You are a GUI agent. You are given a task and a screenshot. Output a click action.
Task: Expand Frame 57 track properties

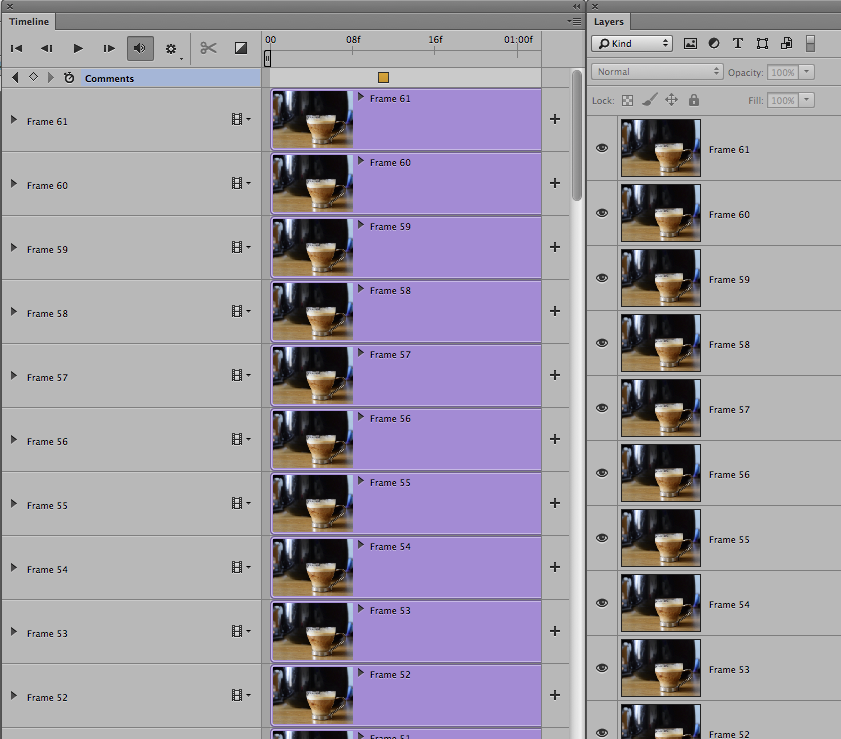14,375
